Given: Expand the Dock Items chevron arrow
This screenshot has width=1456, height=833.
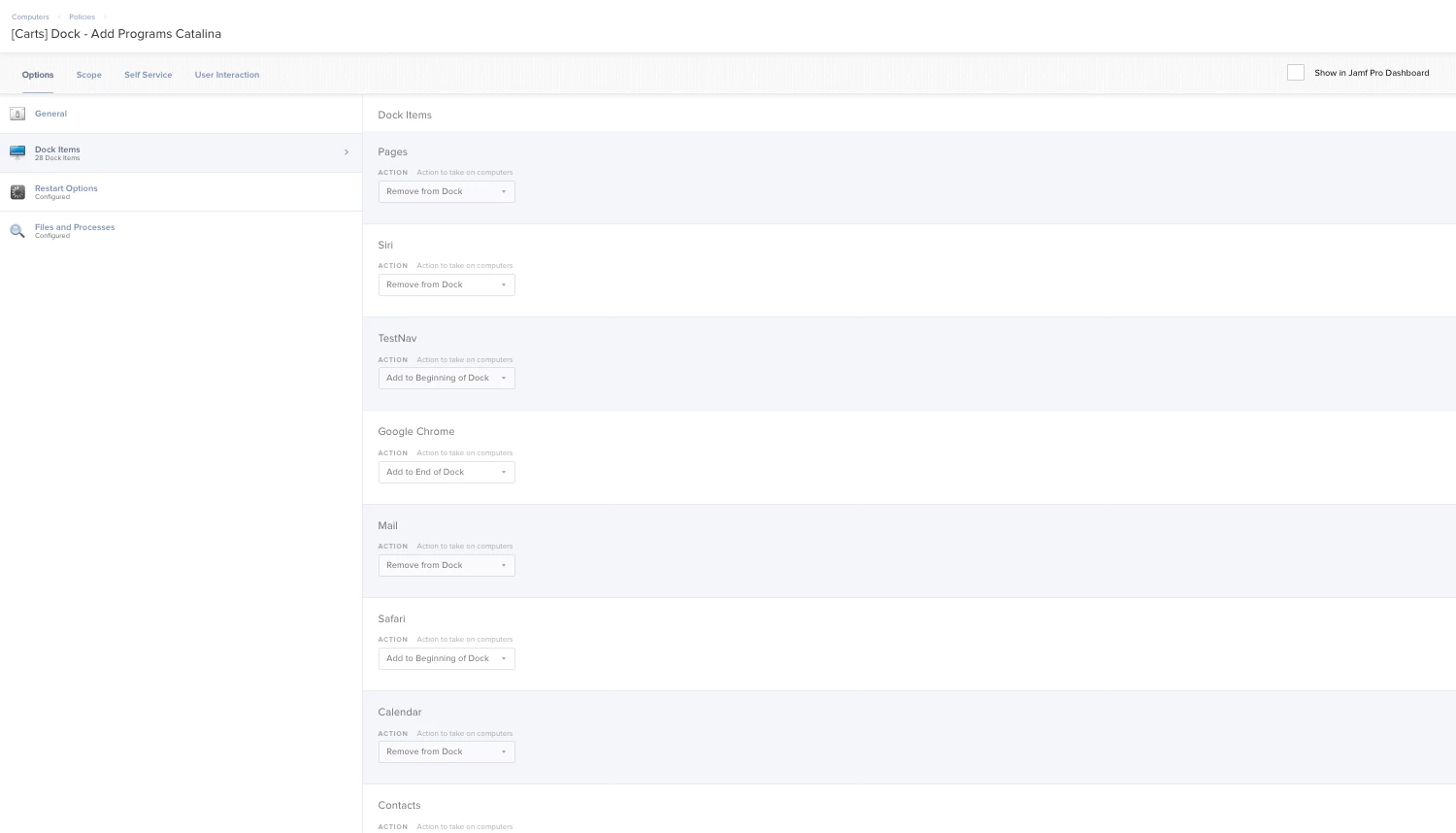Looking at the screenshot, I should click(x=347, y=152).
